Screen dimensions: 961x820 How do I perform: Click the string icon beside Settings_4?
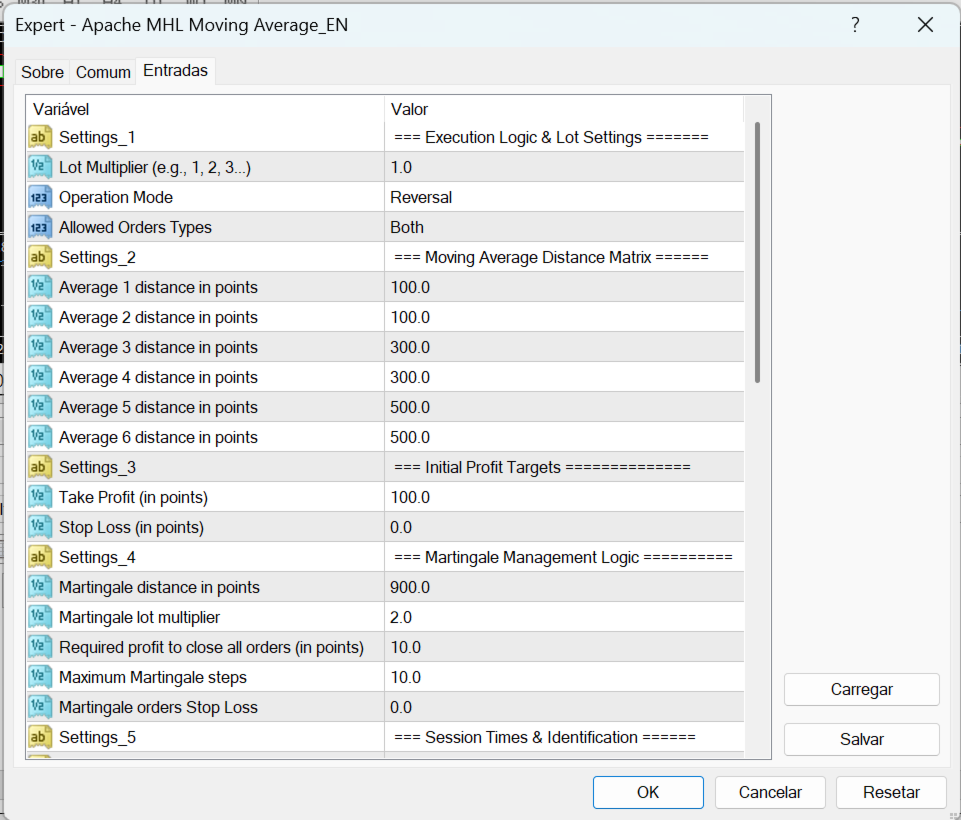[x=40, y=557]
